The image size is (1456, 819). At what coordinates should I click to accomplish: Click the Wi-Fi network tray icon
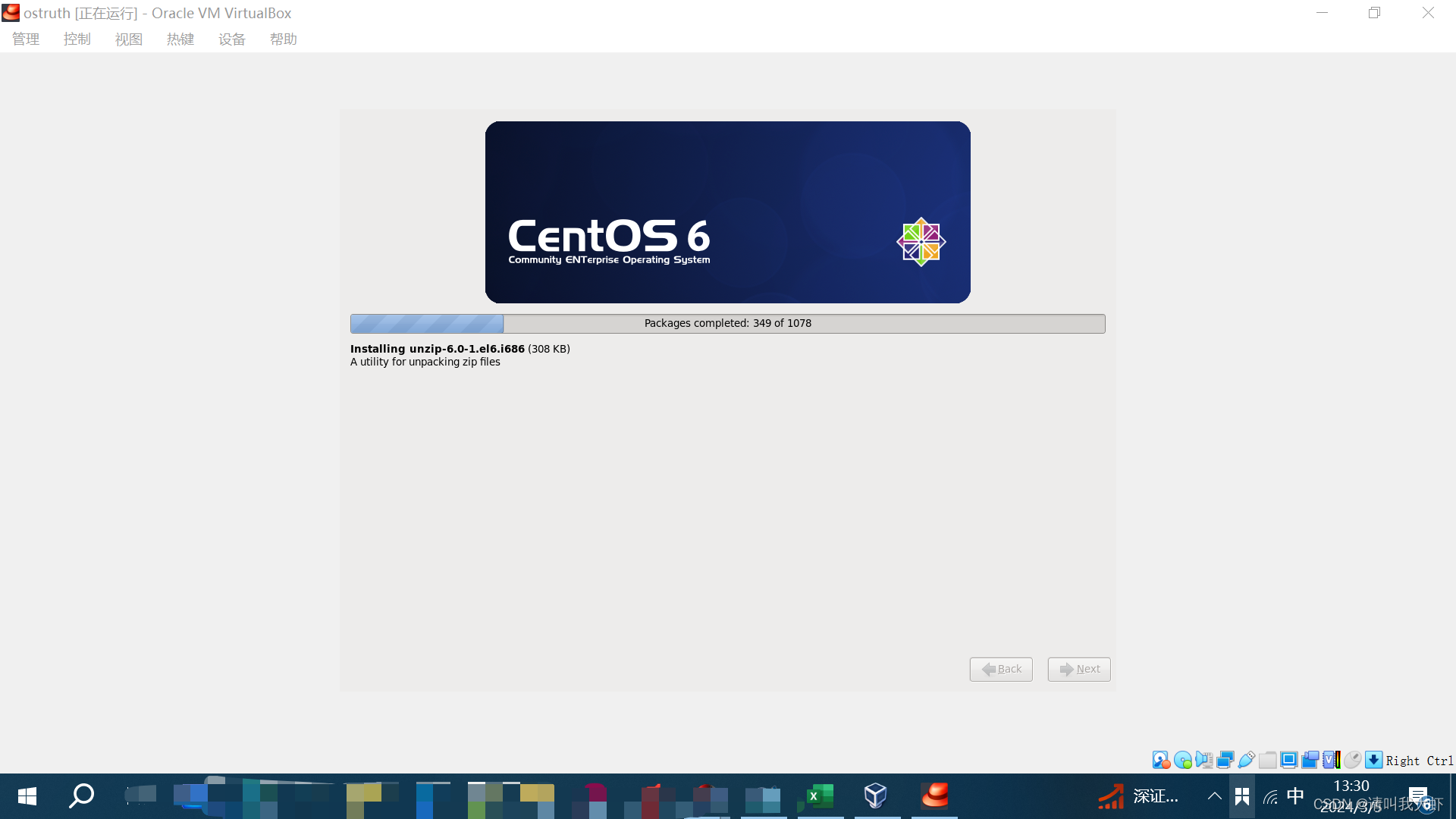click(x=1270, y=797)
